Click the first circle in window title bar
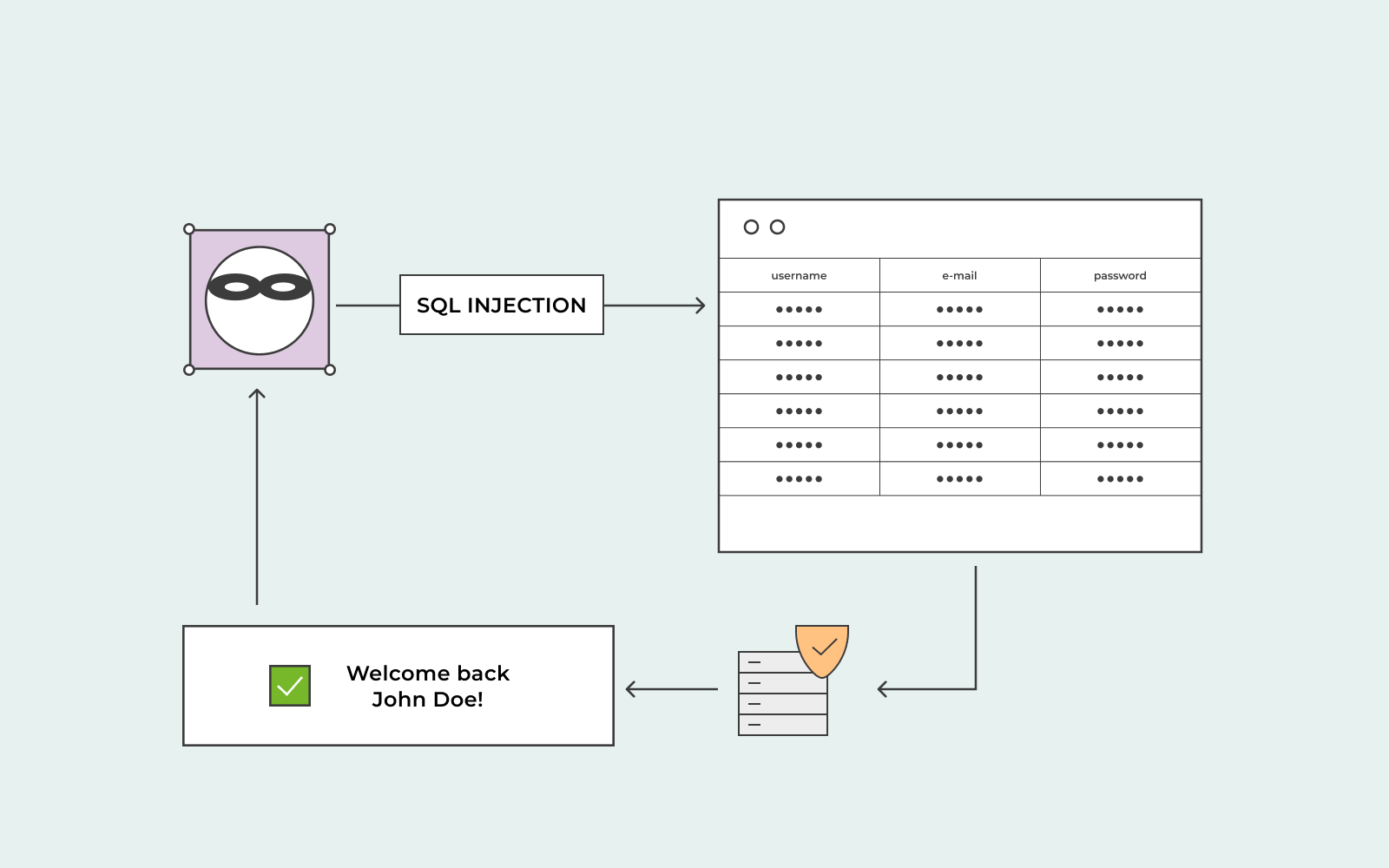The height and width of the screenshot is (868, 1389). [x=752, y=227]
